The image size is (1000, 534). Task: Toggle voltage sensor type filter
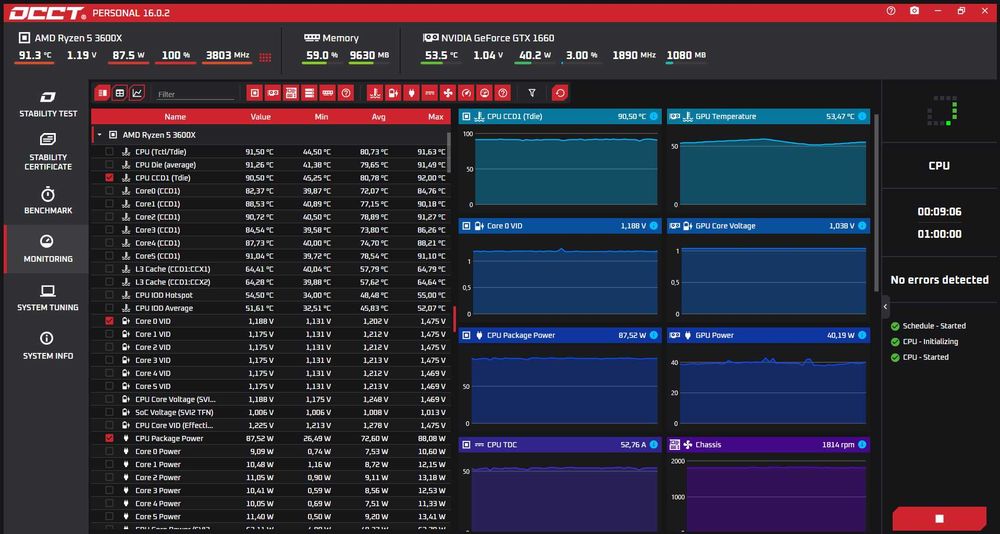(x=393, y=93)
